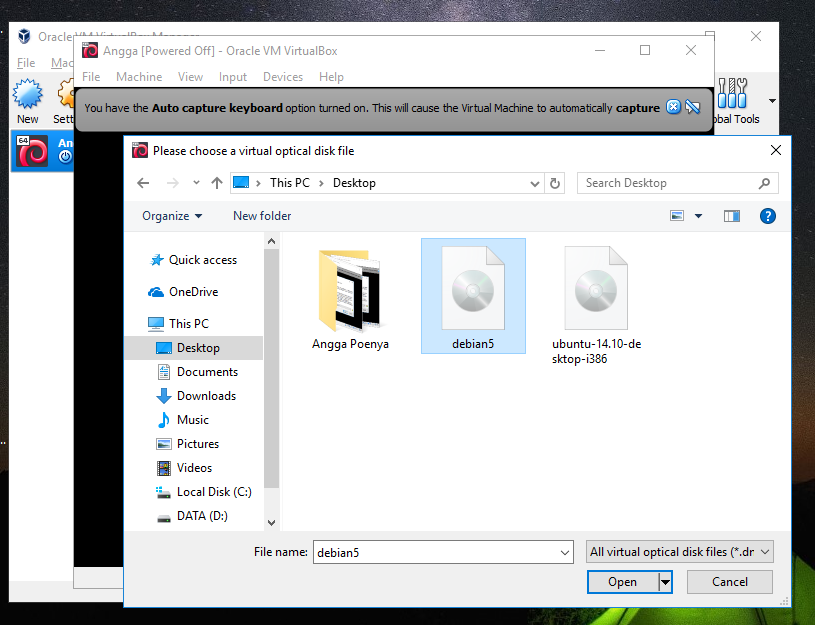Expand the Open button split arrow
The width and height of the screenshot is (815, 625).
tap(665, 582)
